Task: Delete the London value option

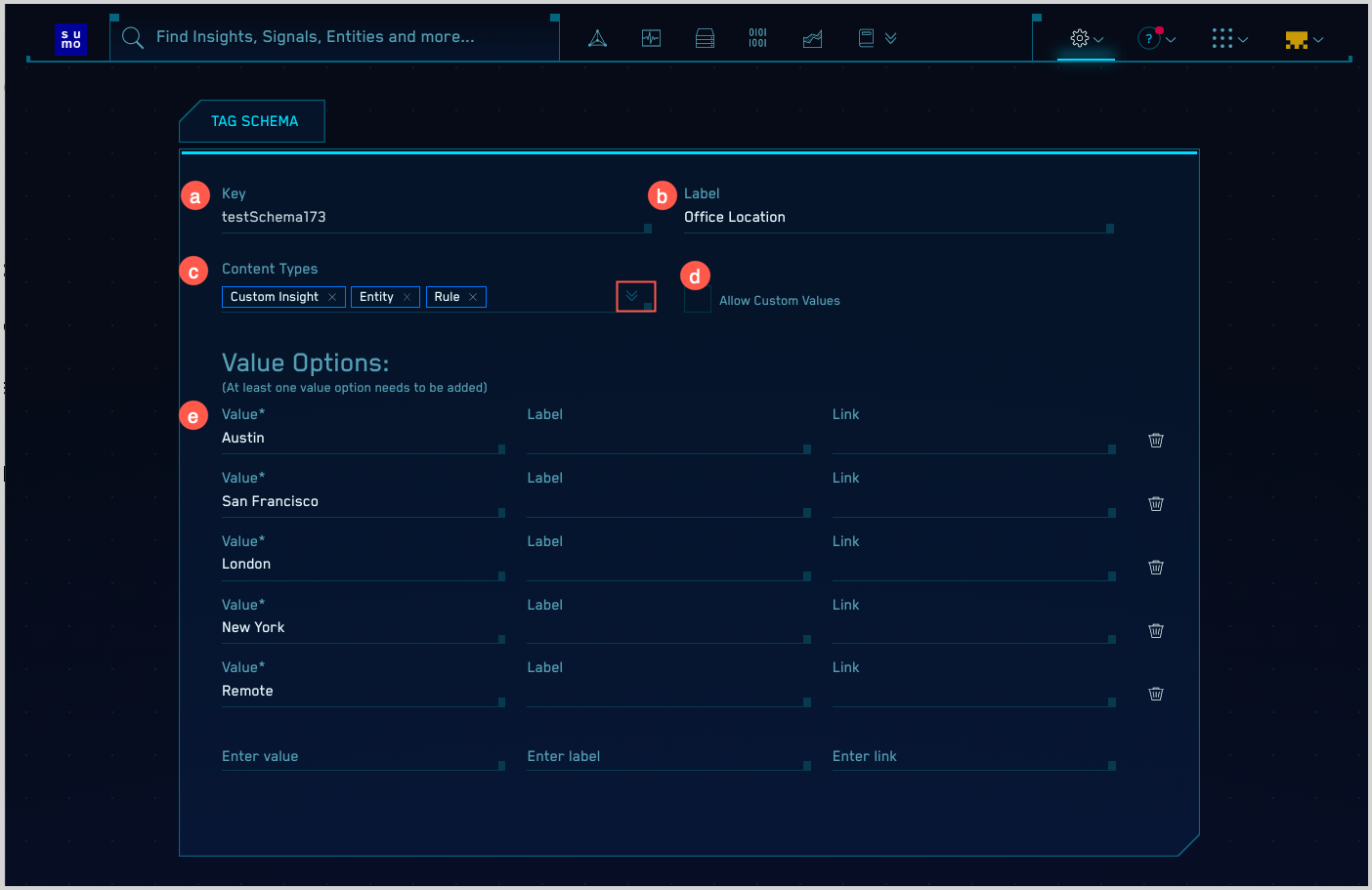Action: [x=1155, y=568]
